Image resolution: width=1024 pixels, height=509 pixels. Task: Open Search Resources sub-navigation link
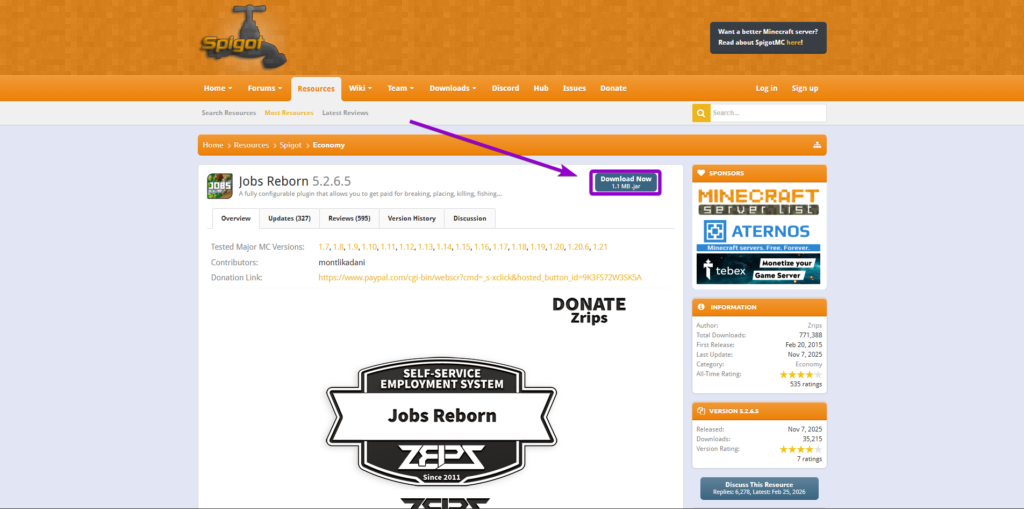(x=229, y=113)
